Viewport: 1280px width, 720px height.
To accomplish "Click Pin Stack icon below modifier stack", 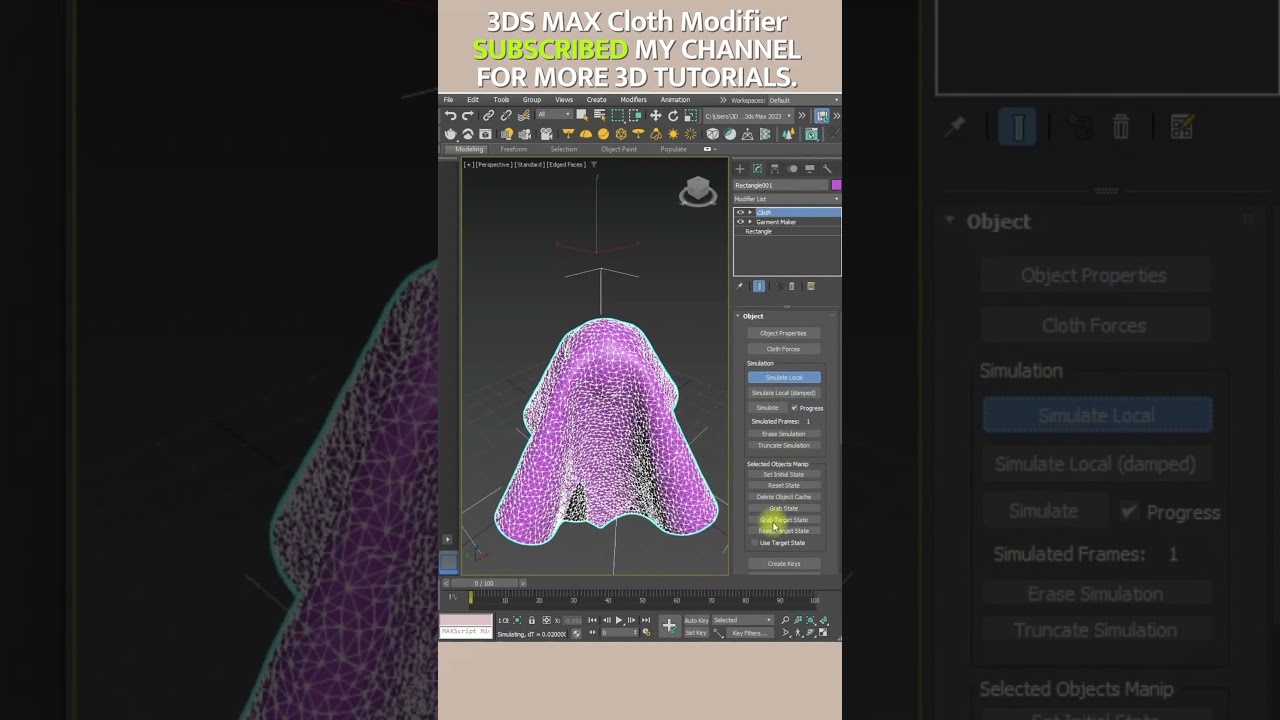I will click(x=740, y=286).
